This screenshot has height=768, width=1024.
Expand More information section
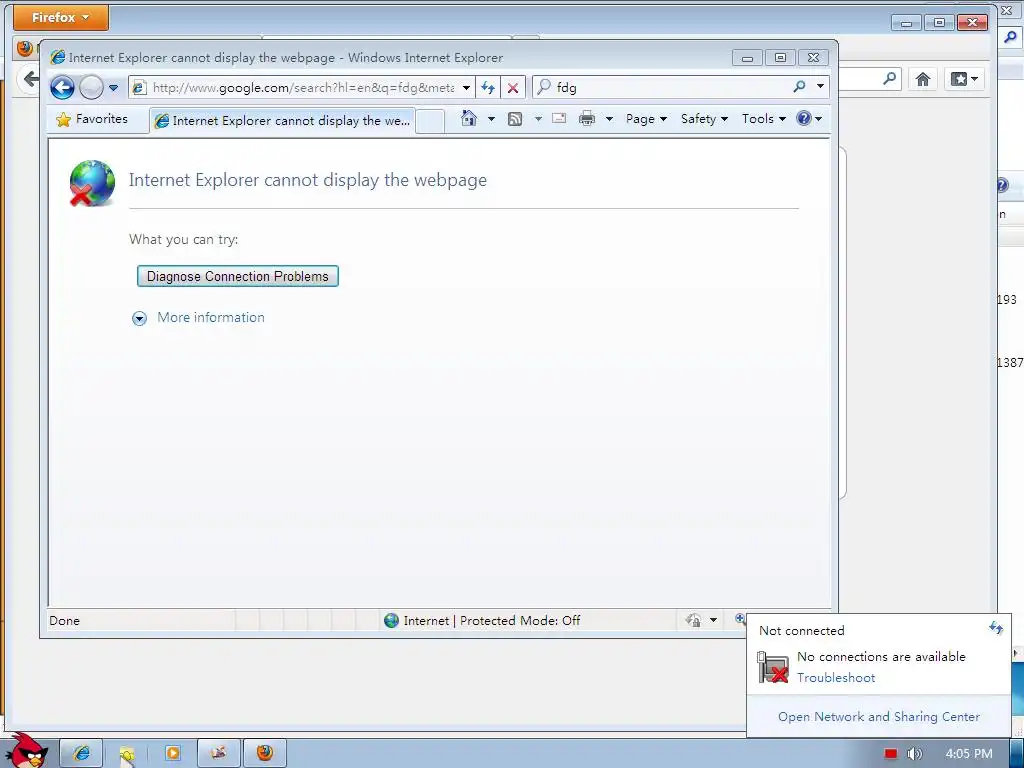(x=139, y=318)
